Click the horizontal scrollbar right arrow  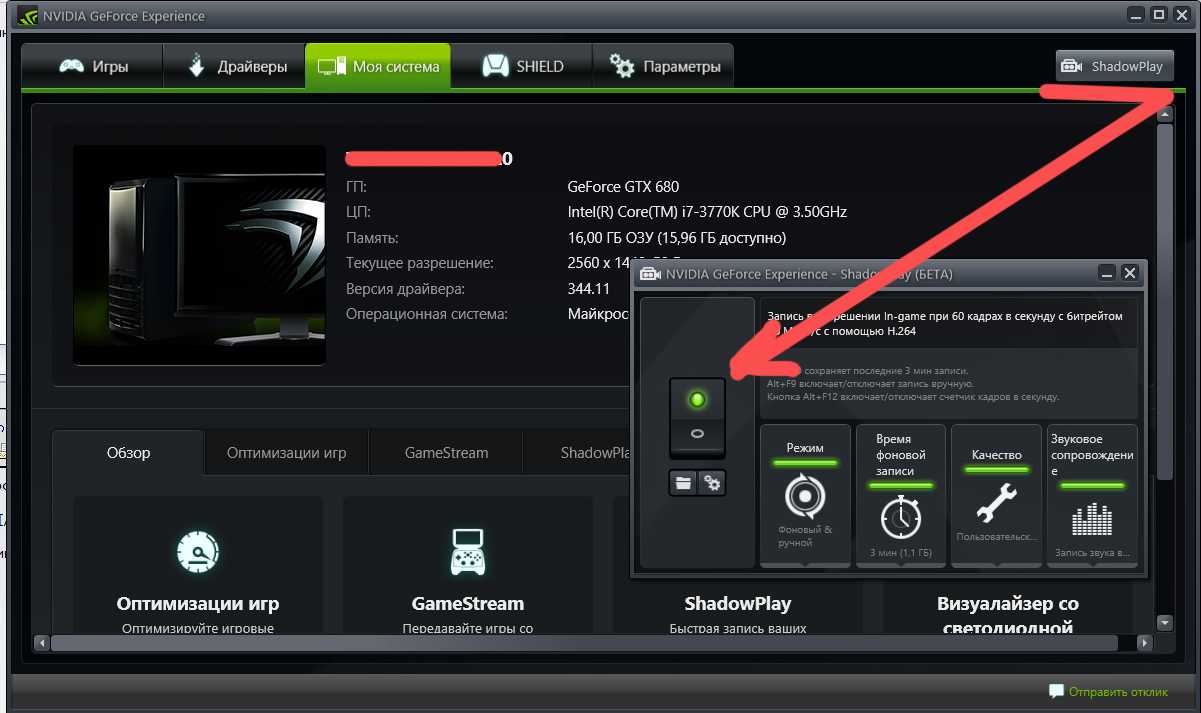pos(1146,643)
